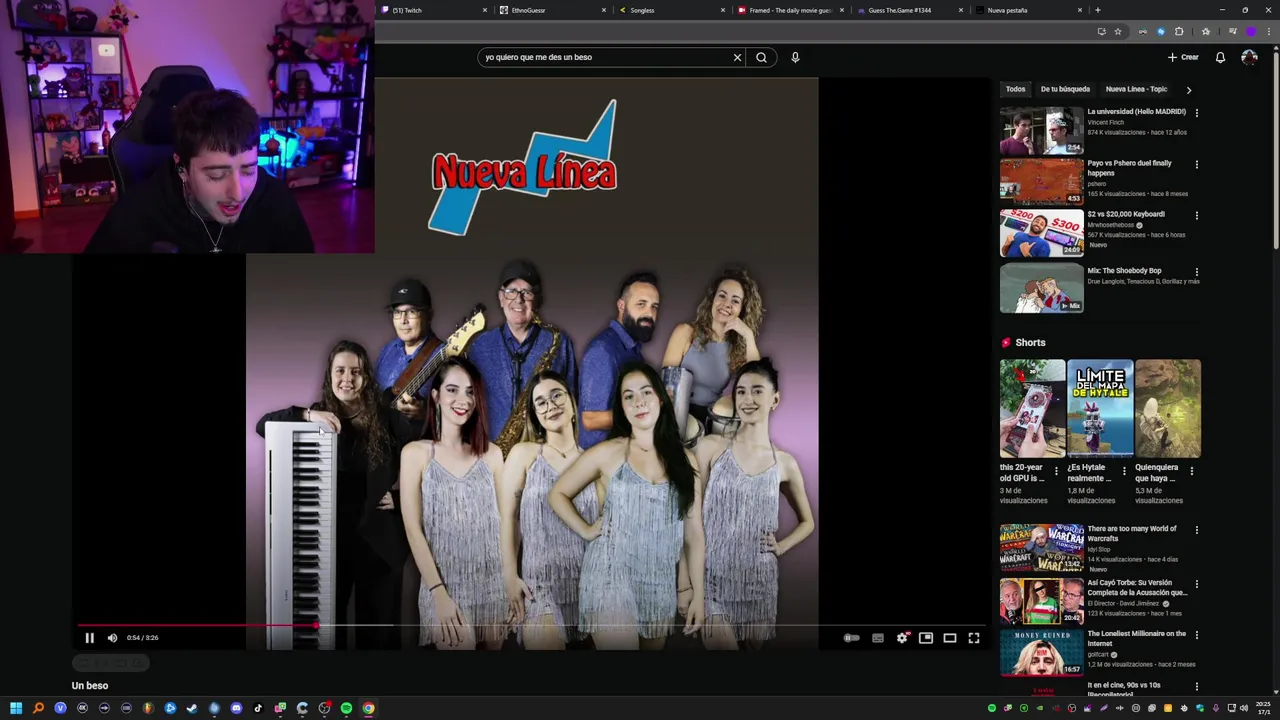The image size is (1280, 720).
Task: Click the Crear button
Action: click(1183, 57)
